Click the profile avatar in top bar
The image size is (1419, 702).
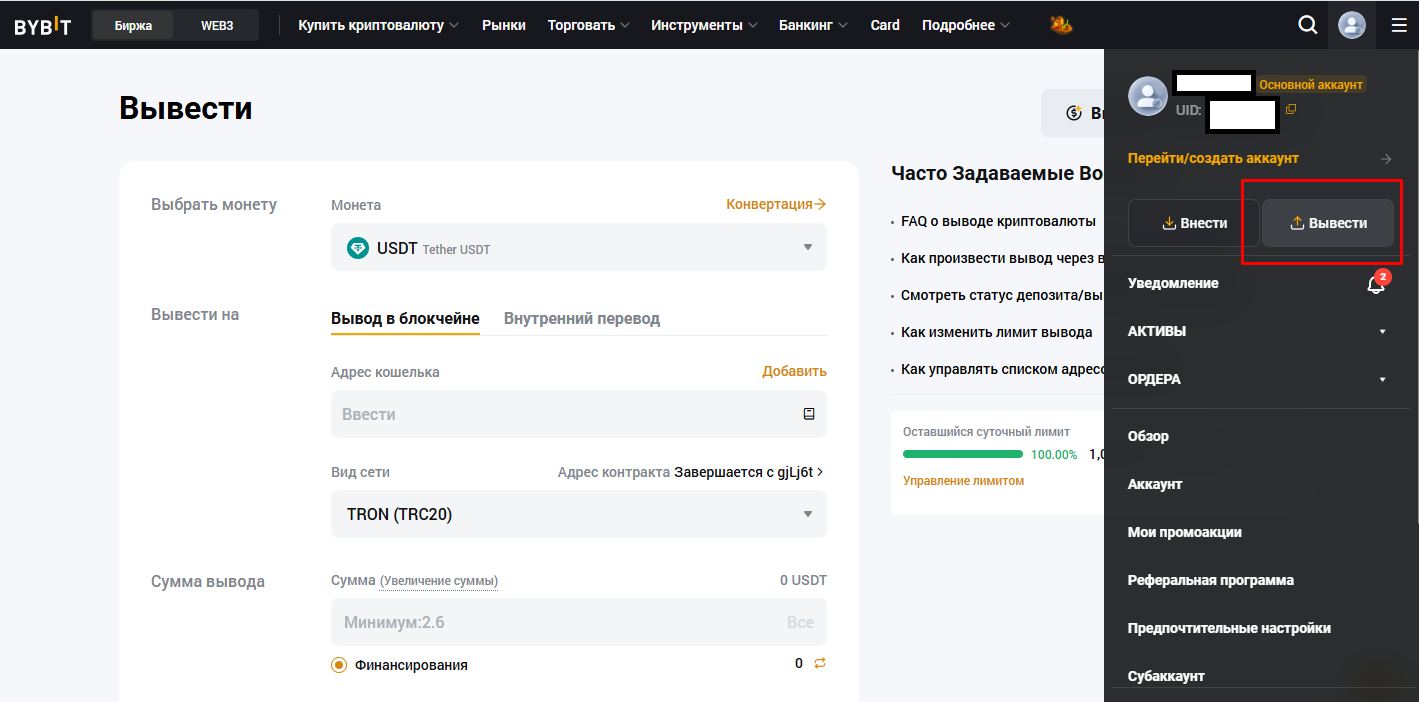click(1351, 25)
